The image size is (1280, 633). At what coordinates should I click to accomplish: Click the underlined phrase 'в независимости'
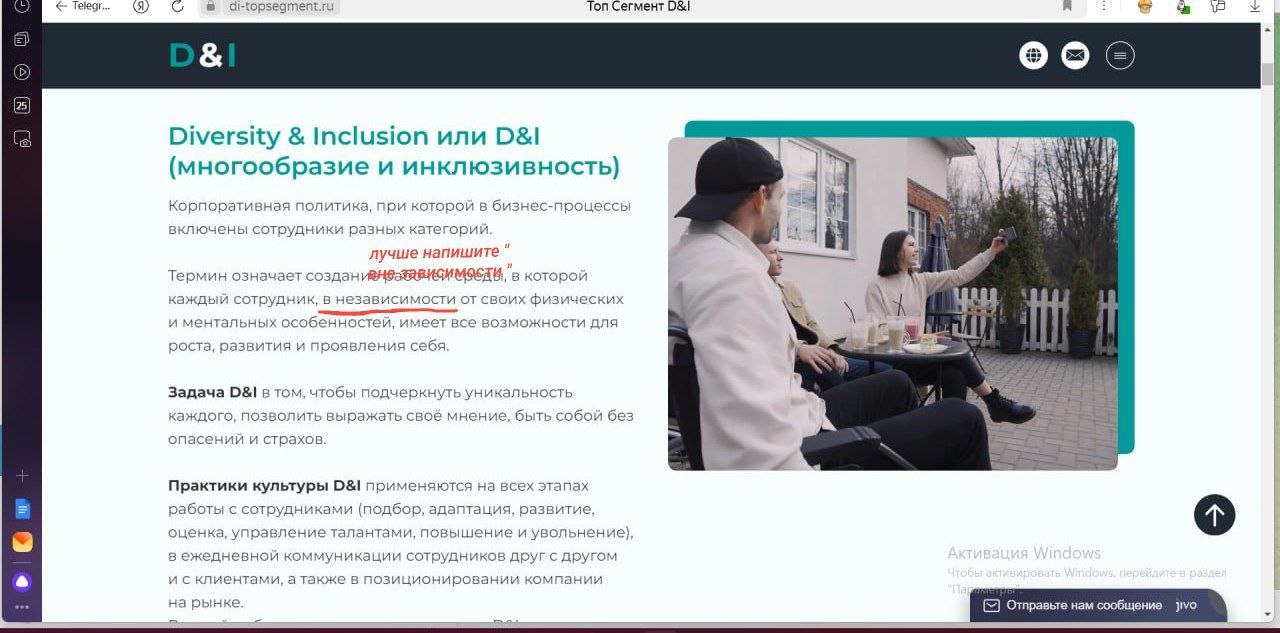(x=389, y=299)
